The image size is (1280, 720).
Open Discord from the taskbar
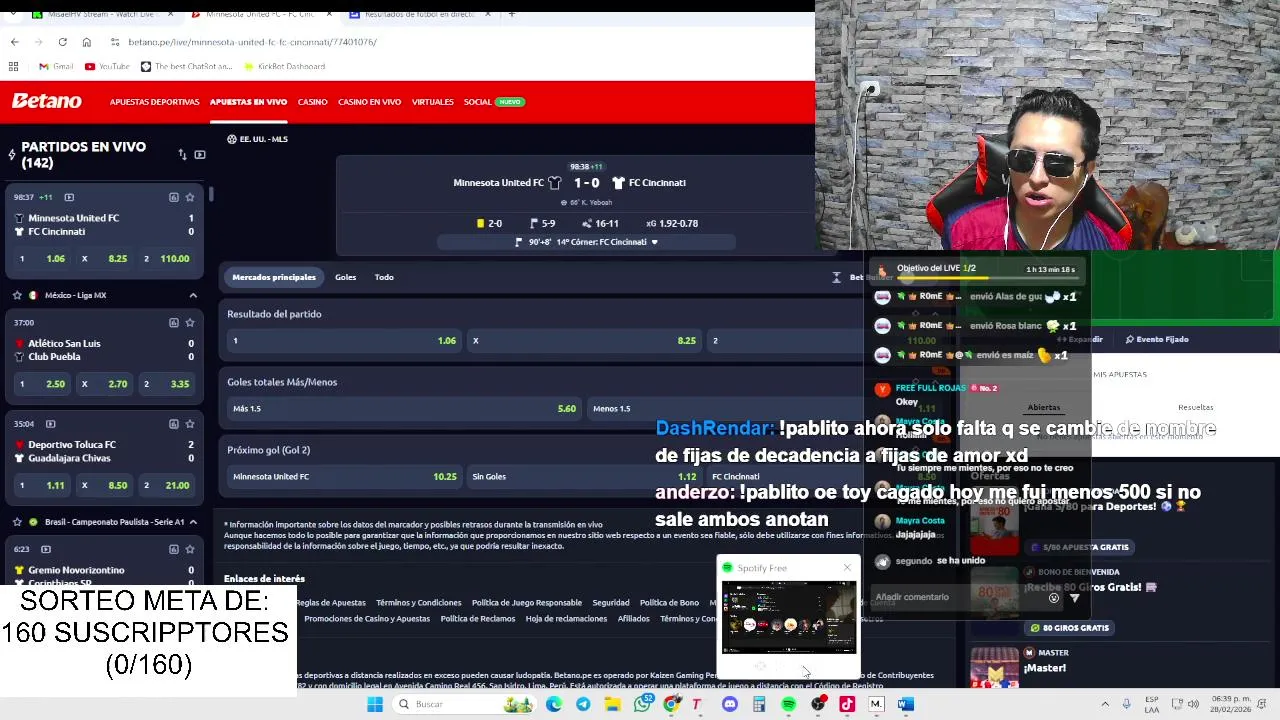tap(730, 704)
